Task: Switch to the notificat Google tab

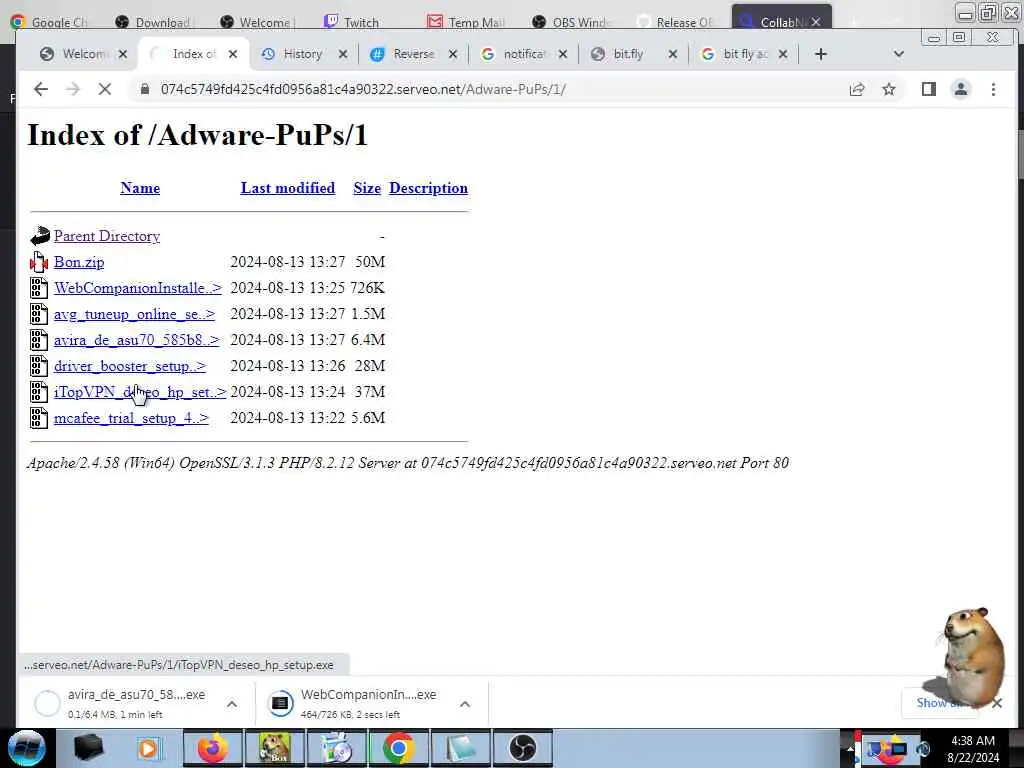Action: click(x=524, y=54)
